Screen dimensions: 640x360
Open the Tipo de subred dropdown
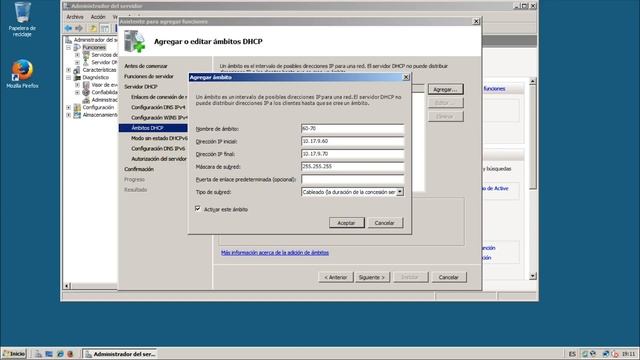400,192
